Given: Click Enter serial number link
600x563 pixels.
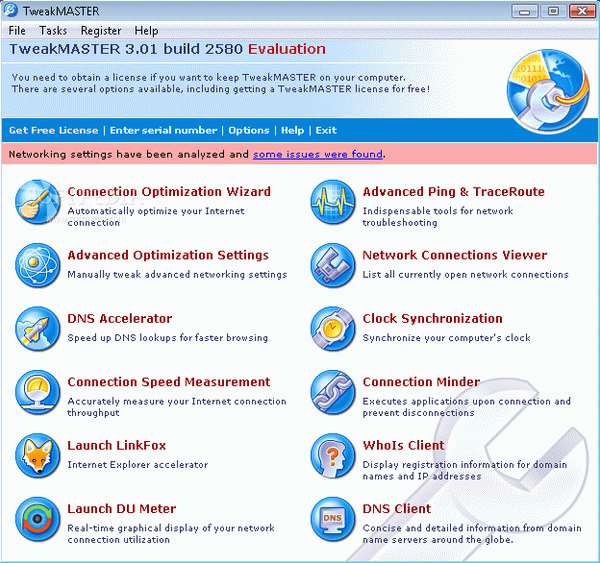Looking at the screenshot, I should click(x=163, y=131).
